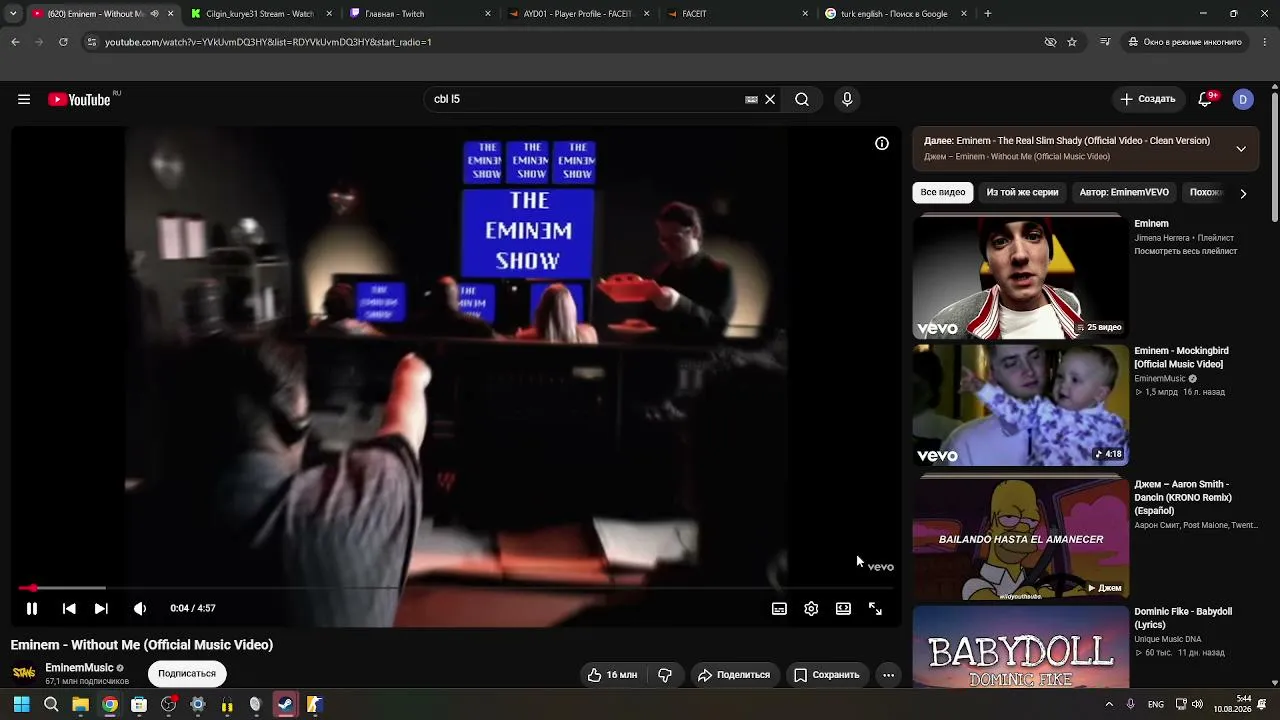
Task: Save video with the Сохранить button
Action: tap(827, 675)
